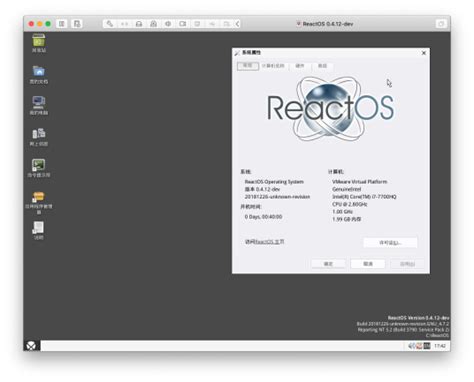The width and height of the screenshot is (474, 382).
Task: Click the snapshot button beside the sidebar toggle
Action: click(77, 24)
